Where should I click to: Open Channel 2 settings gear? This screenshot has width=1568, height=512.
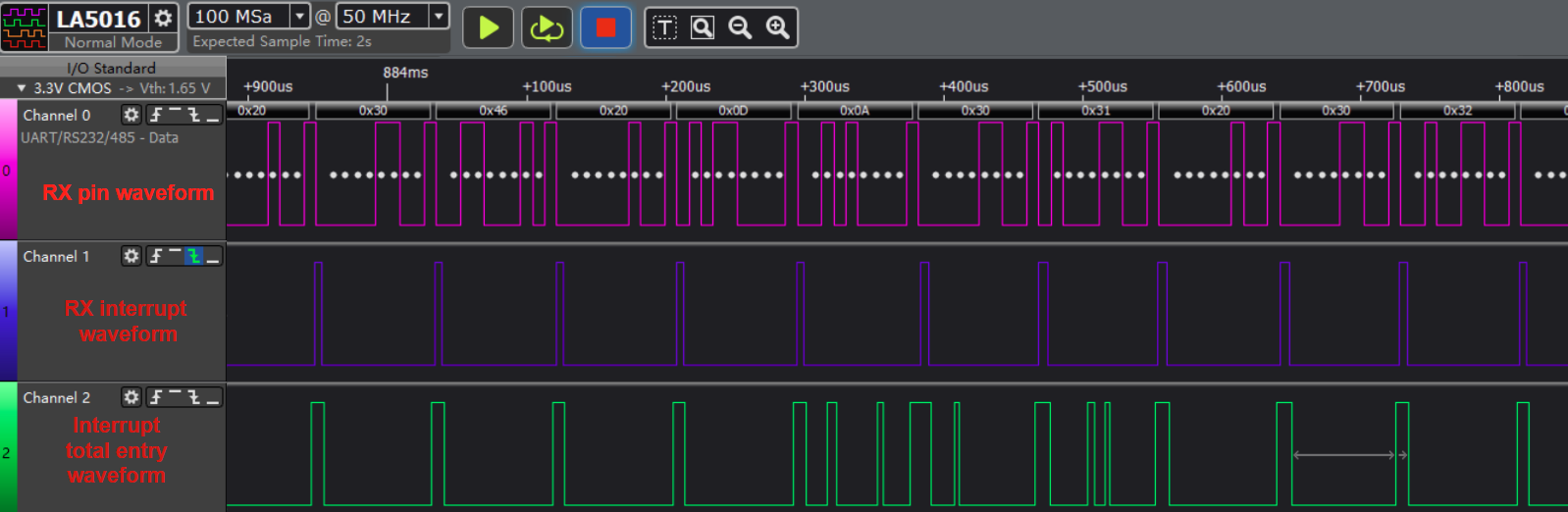point(131,397)
